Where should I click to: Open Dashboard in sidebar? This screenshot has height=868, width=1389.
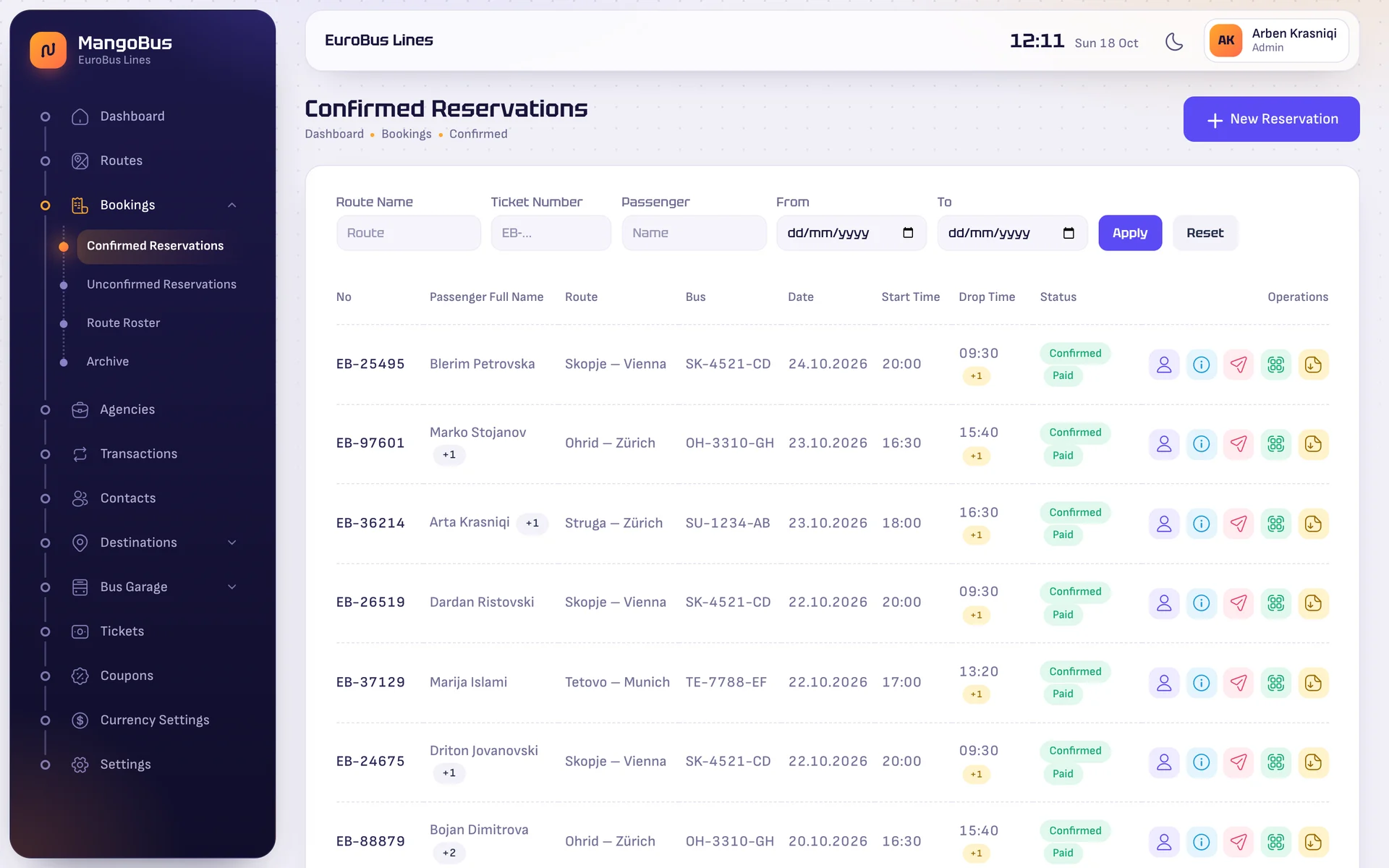[x=132, y=116]
